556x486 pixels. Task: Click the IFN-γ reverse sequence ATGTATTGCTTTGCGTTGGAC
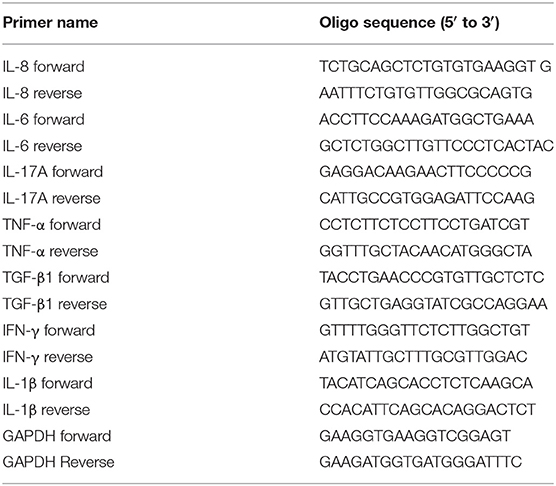click(423, 357)
